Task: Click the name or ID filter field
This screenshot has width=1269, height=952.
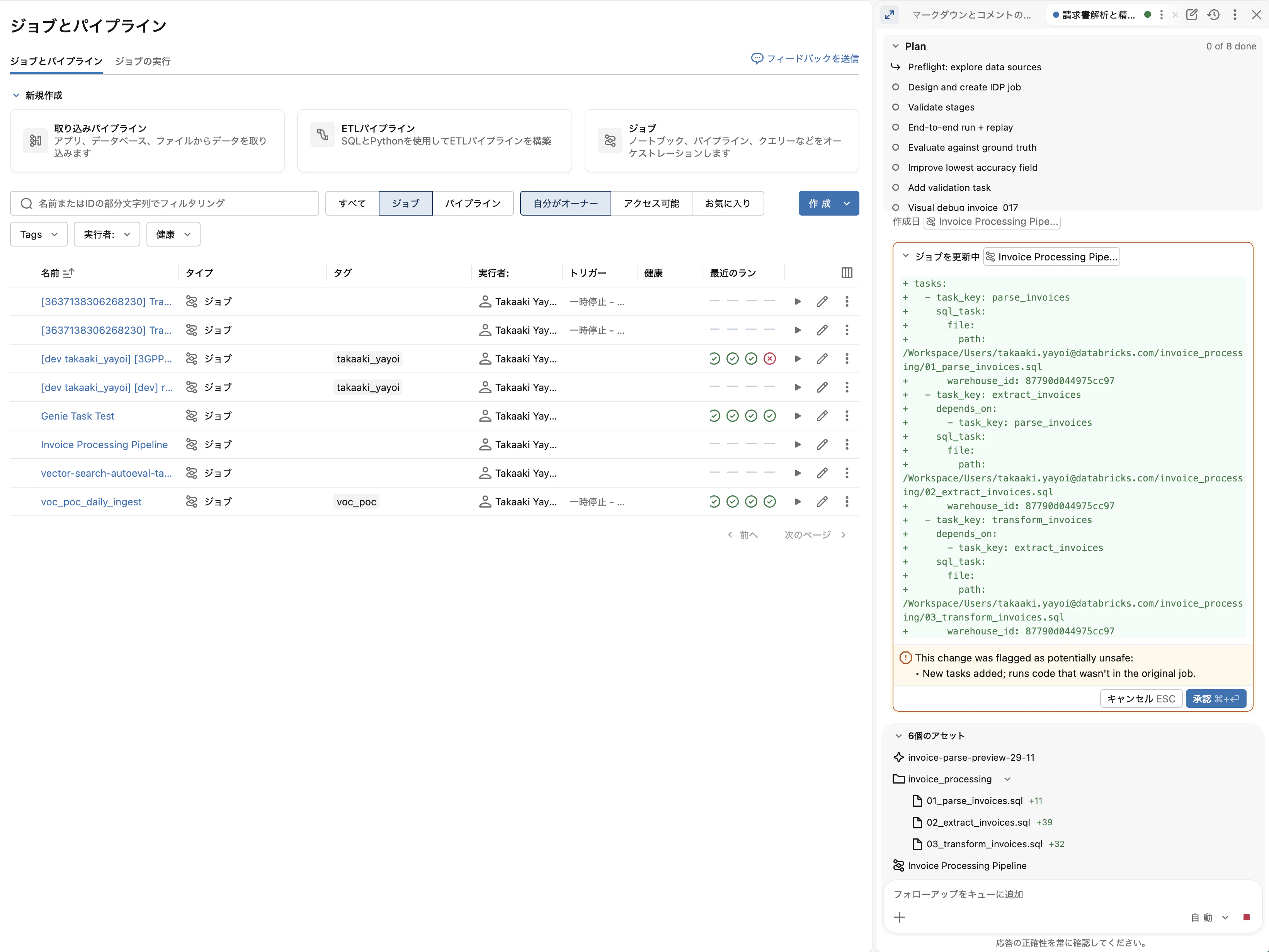Action: (x=164, y=204)
